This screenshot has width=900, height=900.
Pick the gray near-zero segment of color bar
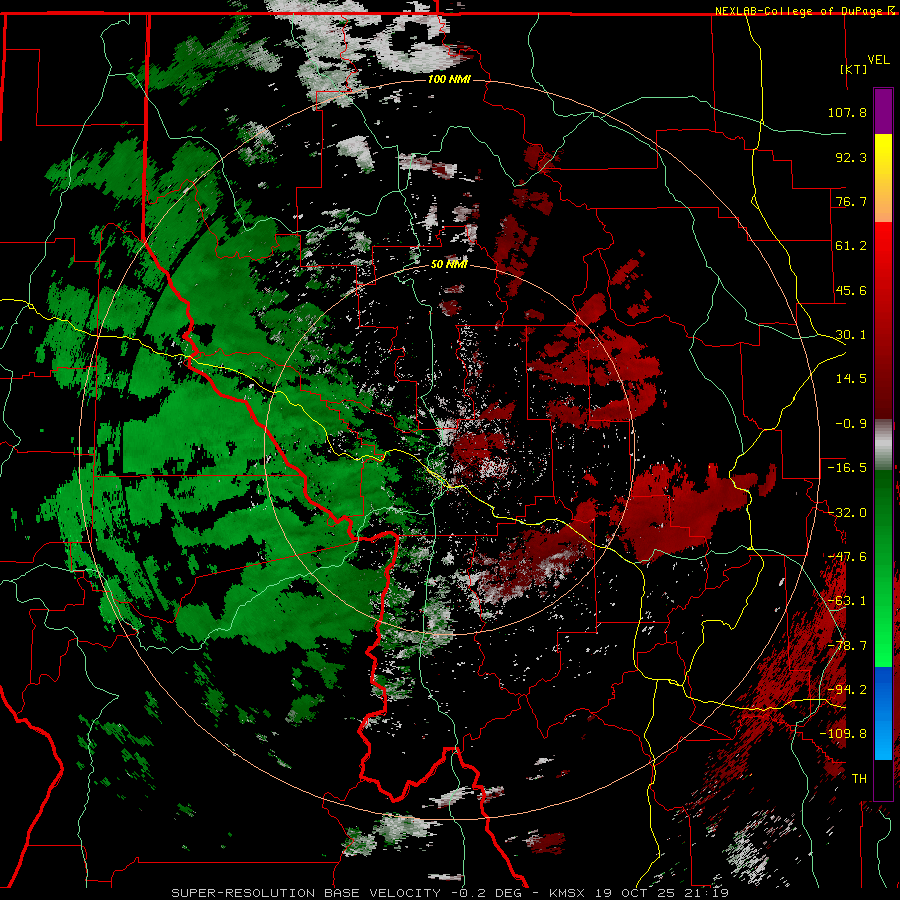[x=883, y=445]
